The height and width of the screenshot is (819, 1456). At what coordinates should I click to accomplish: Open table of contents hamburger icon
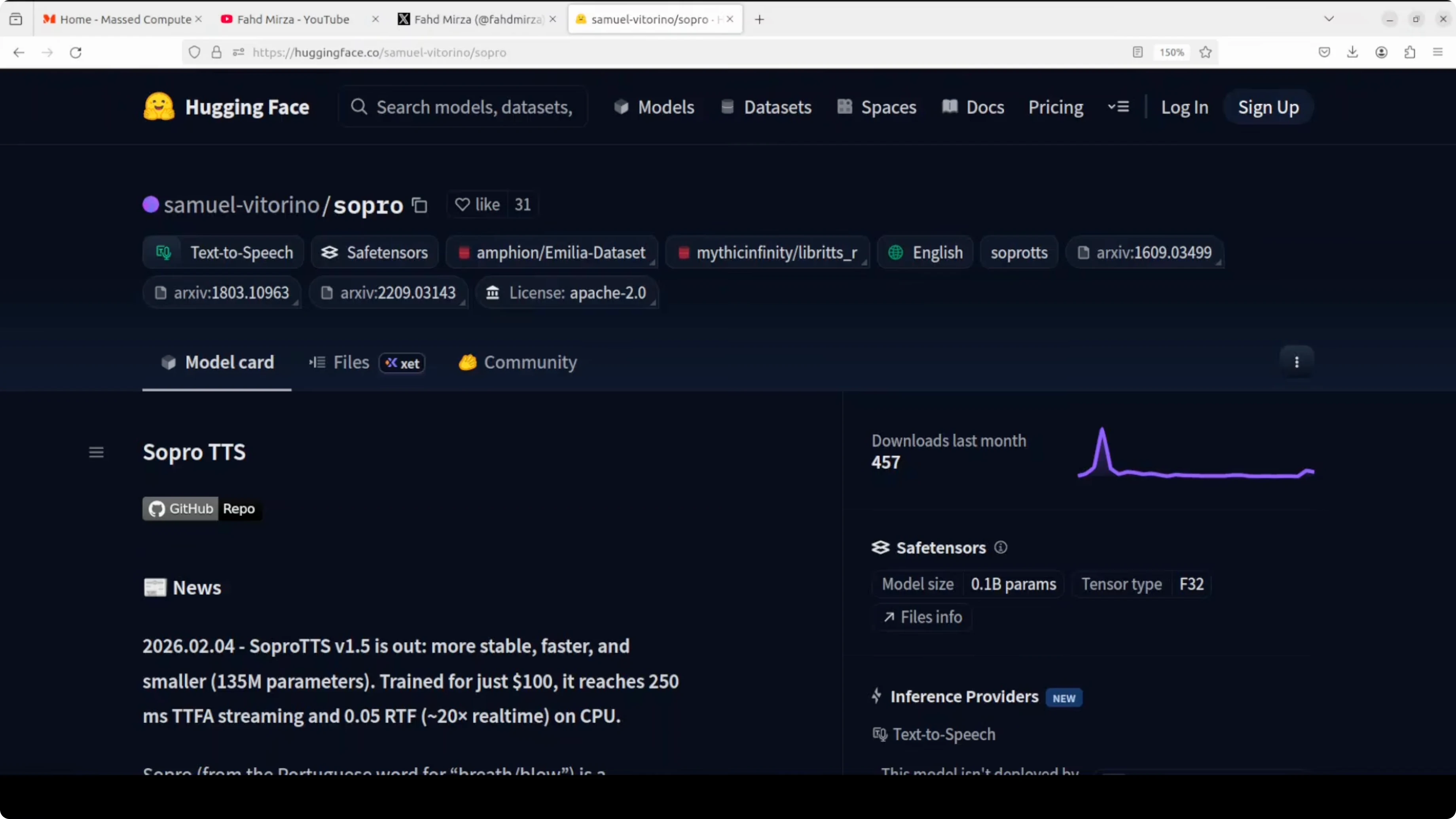point(96,452)
